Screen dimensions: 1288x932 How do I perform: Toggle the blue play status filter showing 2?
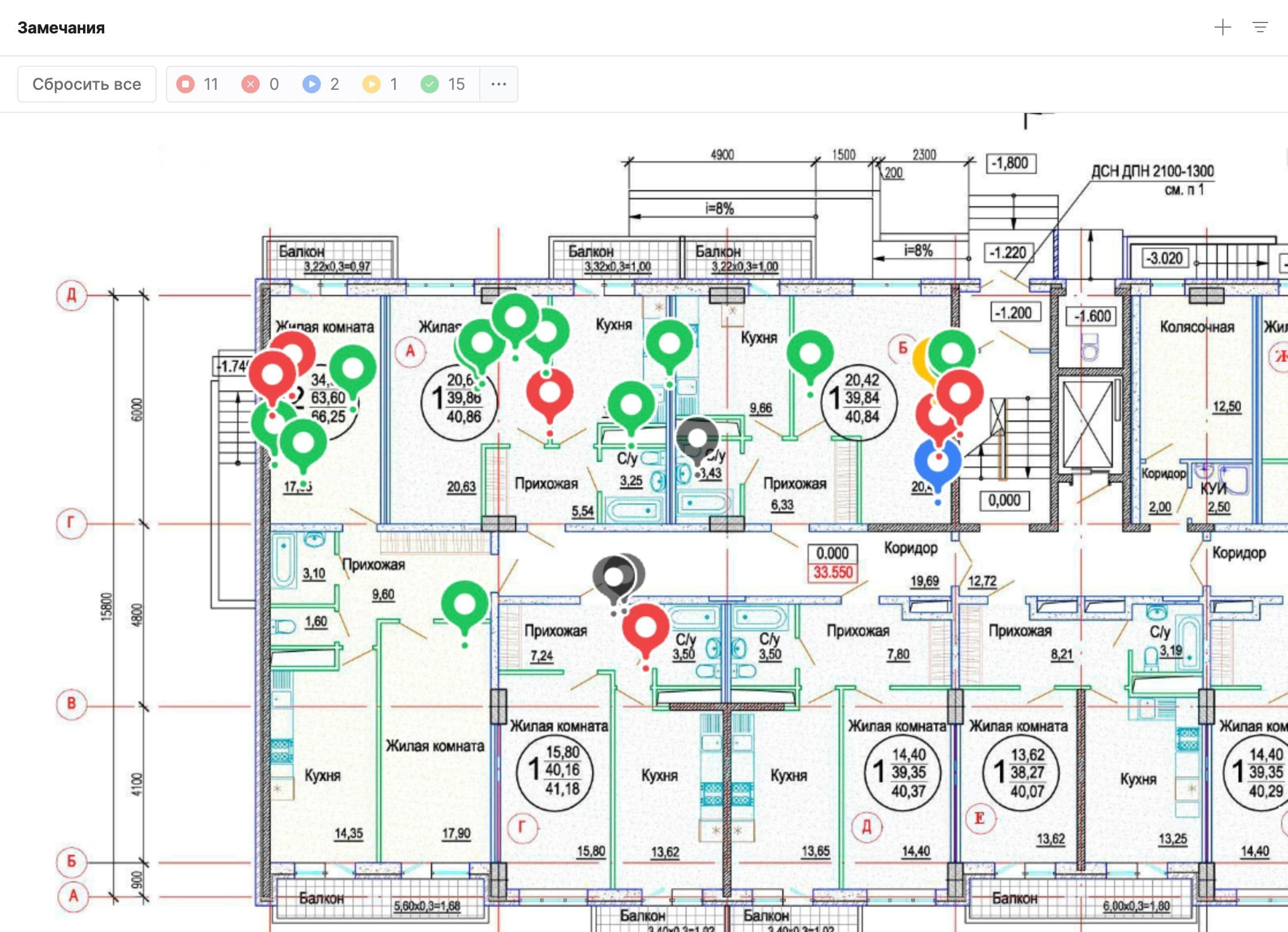coord(321,84)
